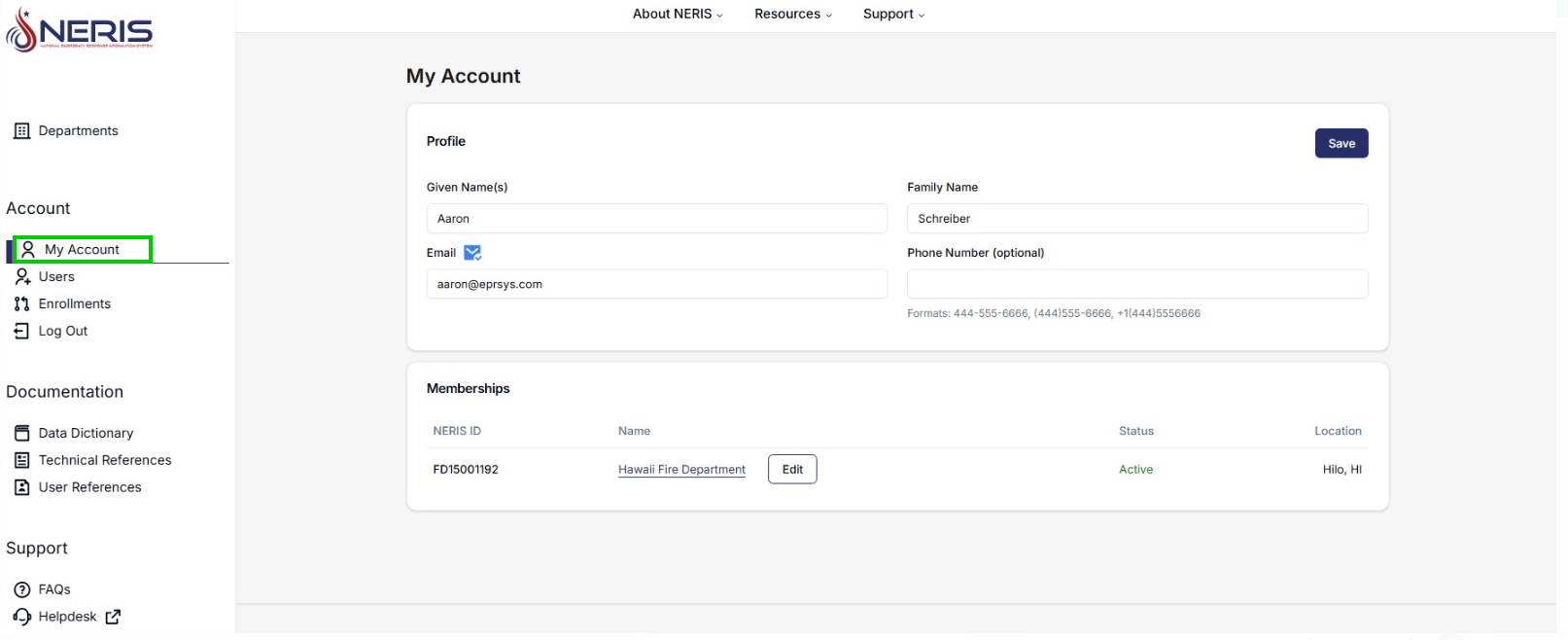Screen dimensions: 1568x640
Task: Select My Account in the sidebar
Action: (x=83, y=250)
